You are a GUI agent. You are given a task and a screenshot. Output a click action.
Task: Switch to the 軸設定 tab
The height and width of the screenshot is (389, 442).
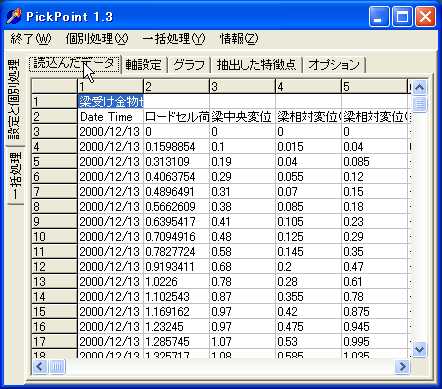tap(144, 65)
